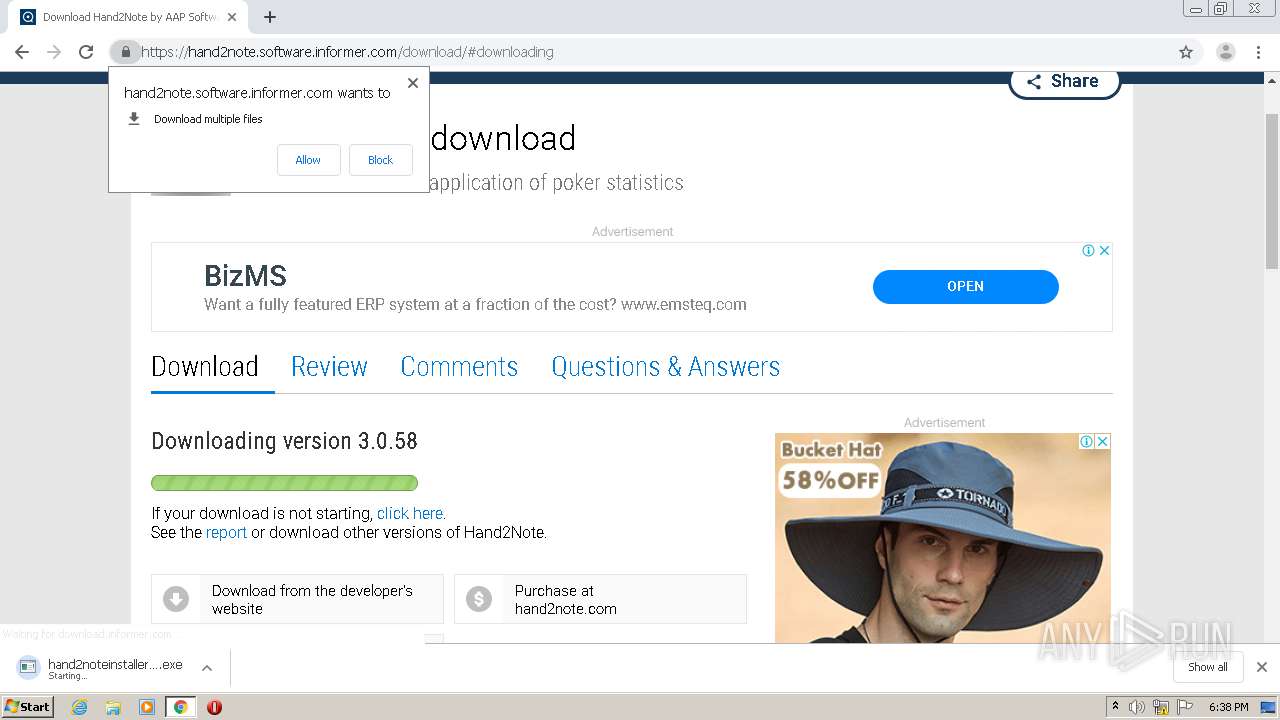1280x720 pixels.
Task: Reload the page with the refresh icon
Action: coord(86,52)
